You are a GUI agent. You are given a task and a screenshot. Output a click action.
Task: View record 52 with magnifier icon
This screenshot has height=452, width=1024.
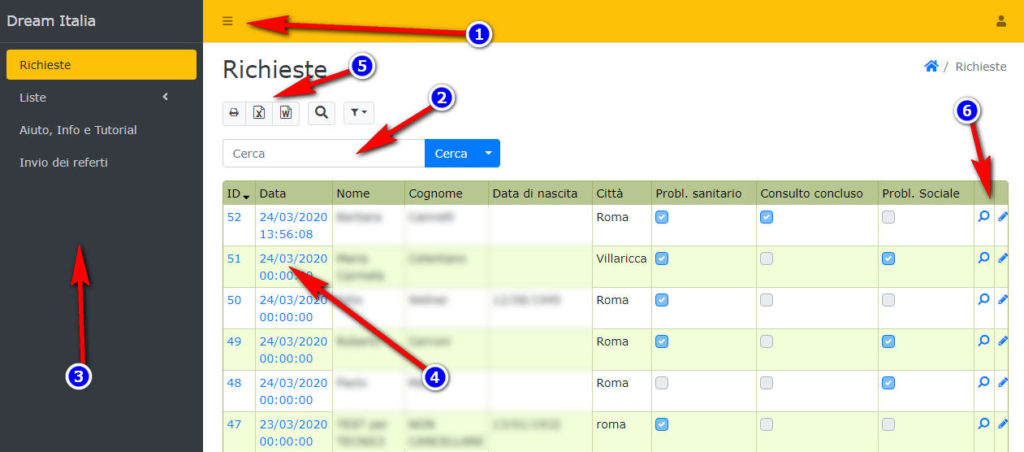[x=984, y=216]
